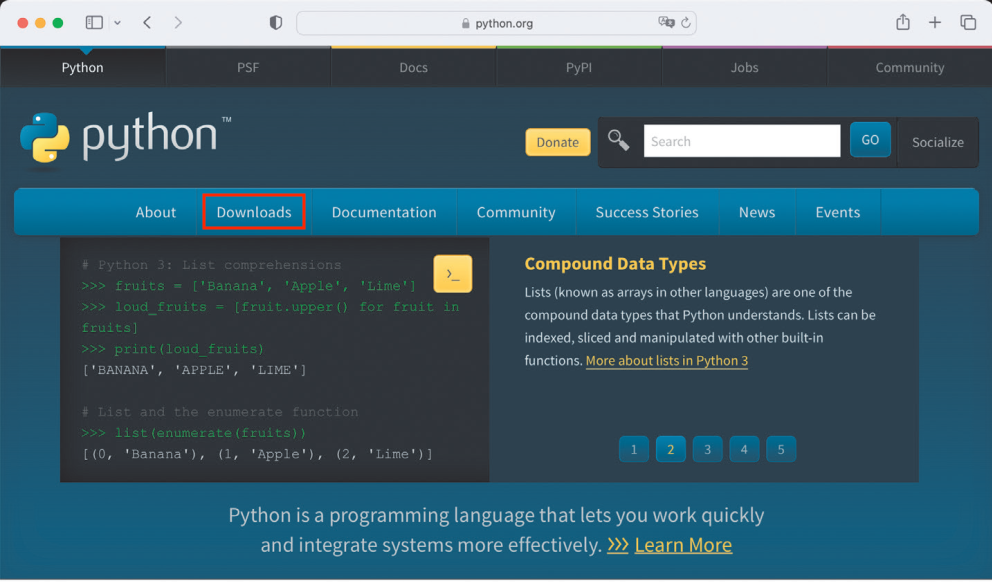Open a new tab with plus icon
This screenshot has height=582, width=992.
(934, 23)
